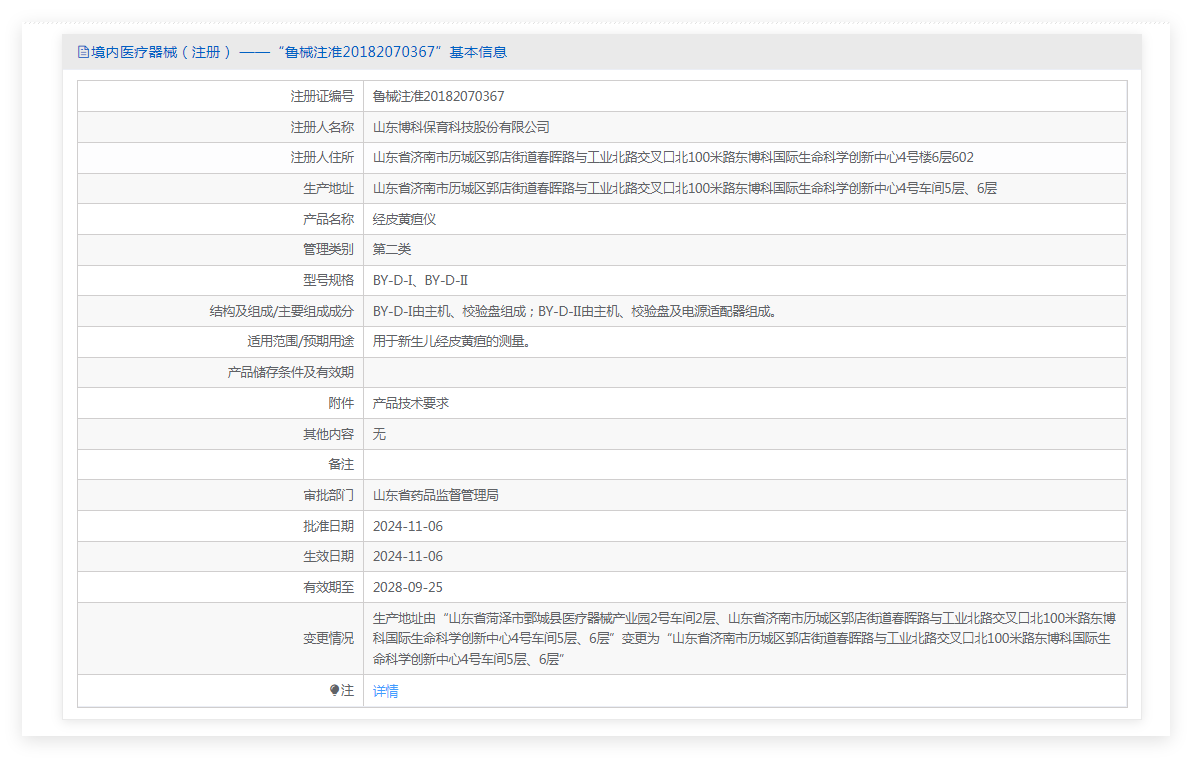Click the 审批部门 label cell
1192x758 pixels.
pyautogui.click(x=220, y=495)
